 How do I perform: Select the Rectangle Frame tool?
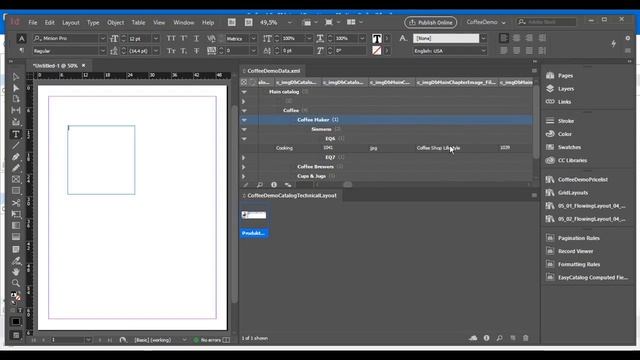(x=16, y=180)
